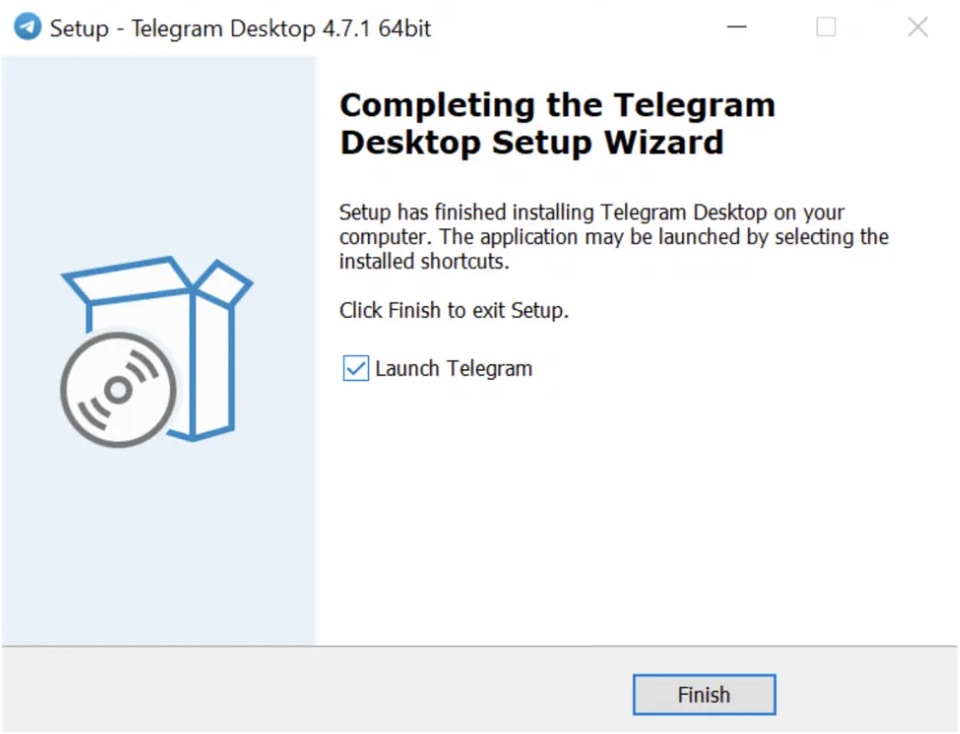The height and width of the screenshot is (734, 960).
Task: Click the light blue side panel above the box
Action: (x=158, y=153)
